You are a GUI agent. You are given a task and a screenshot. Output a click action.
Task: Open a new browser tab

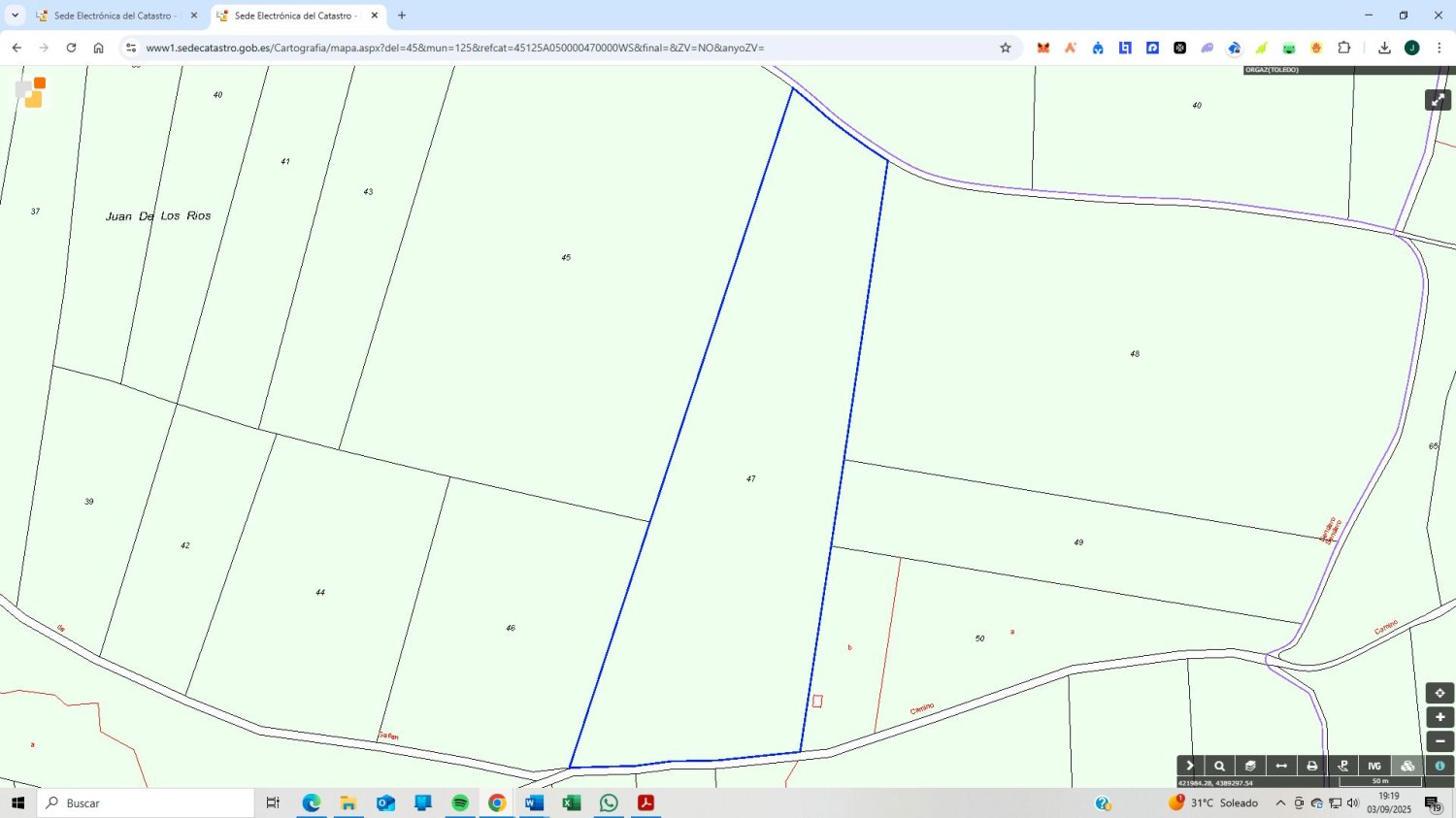(x=402, y=16)
